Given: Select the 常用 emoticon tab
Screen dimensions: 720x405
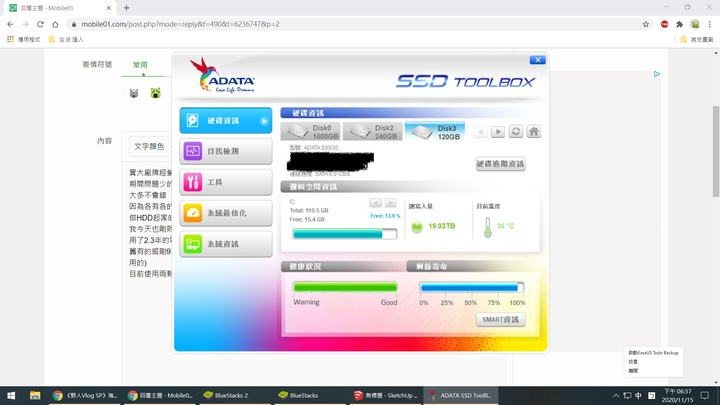Looking at the screenshot, I should (140, 65).
